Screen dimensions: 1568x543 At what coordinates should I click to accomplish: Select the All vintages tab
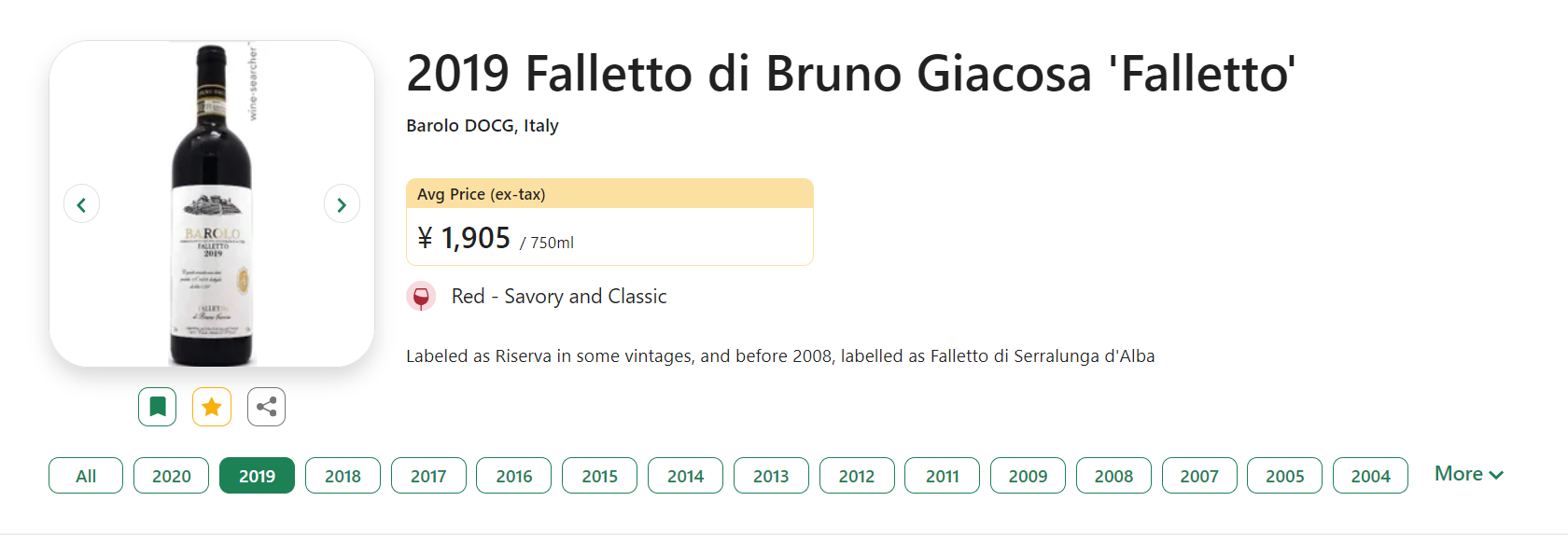(x=86, y=476)
